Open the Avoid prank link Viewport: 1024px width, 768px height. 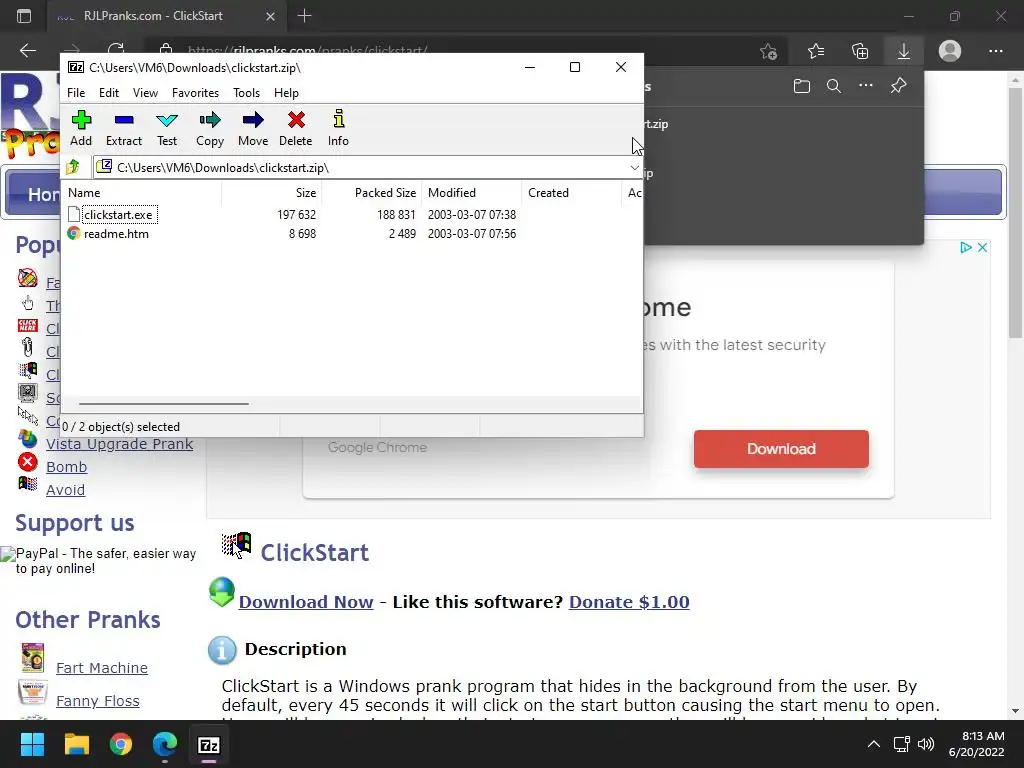pyautogui.click(x=65, y=490)
